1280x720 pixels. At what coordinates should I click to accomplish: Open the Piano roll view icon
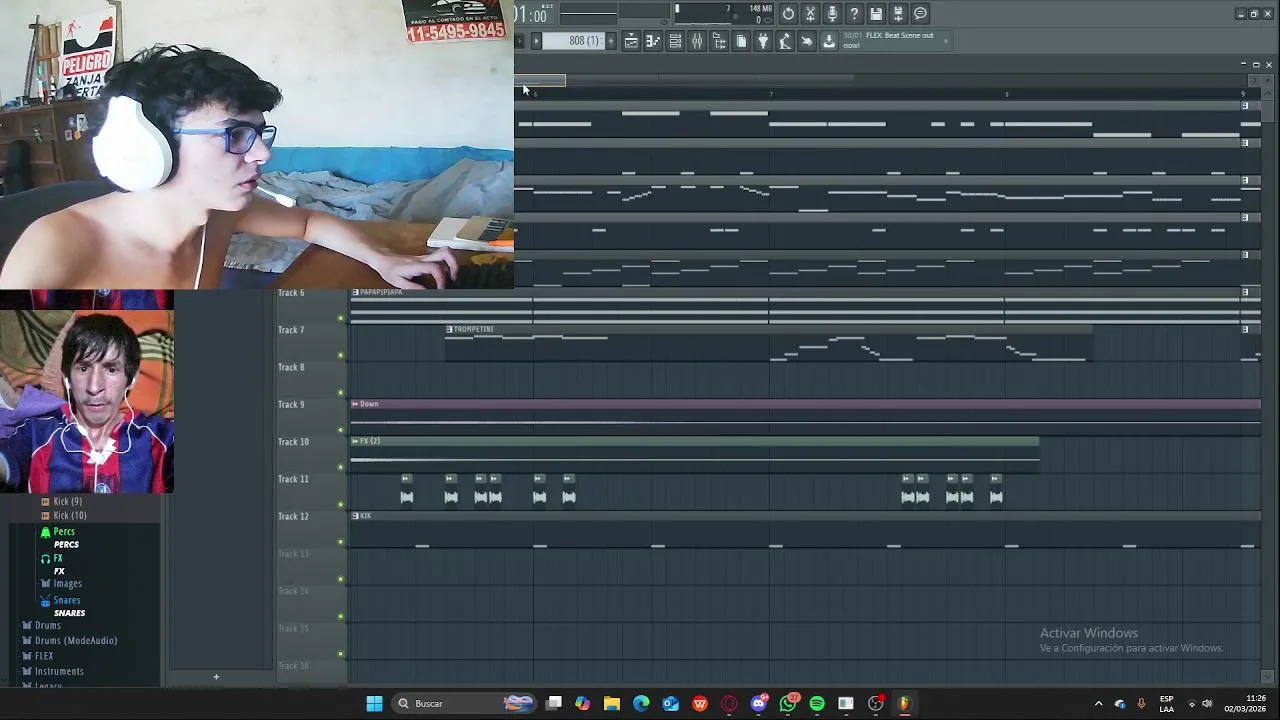pos(653,41)
